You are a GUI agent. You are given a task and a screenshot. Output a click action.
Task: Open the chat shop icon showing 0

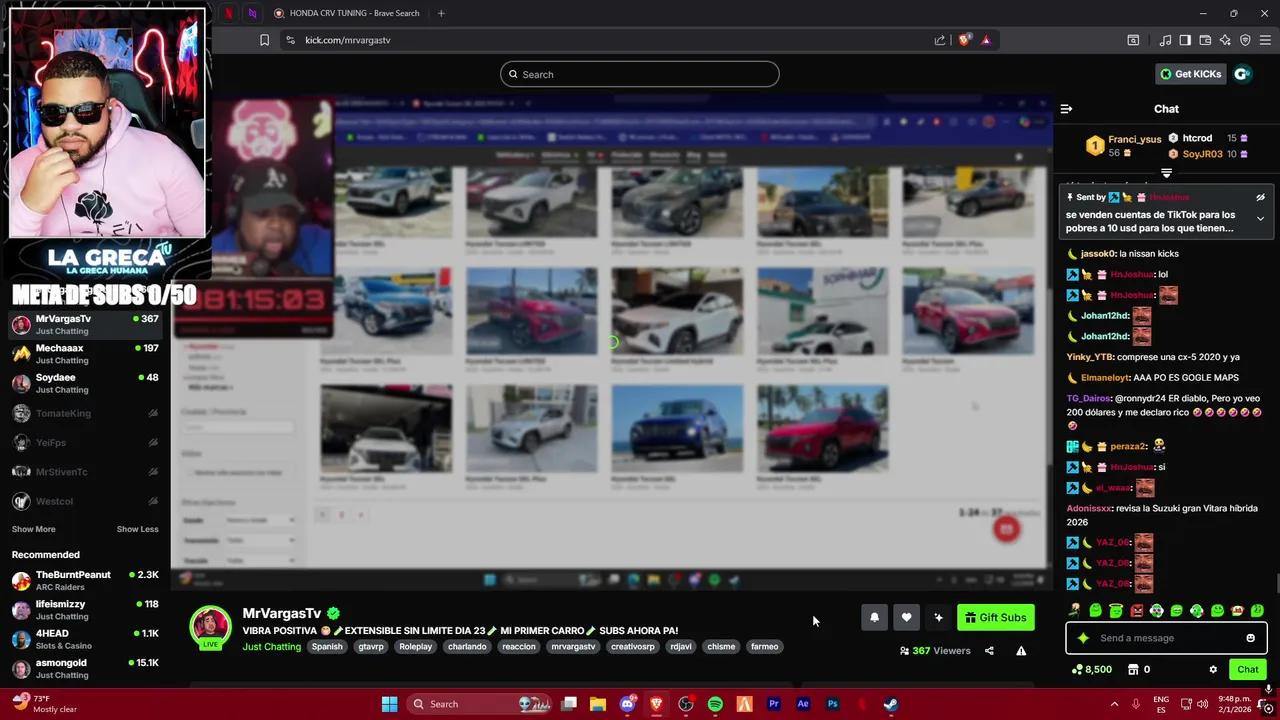click(1139, 670)
